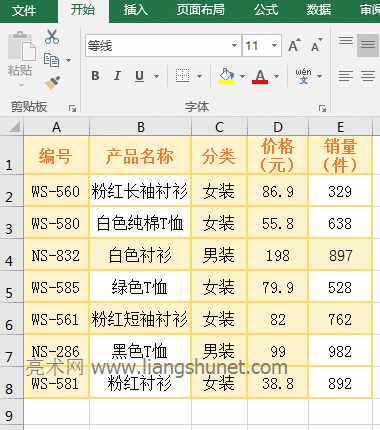Toggle Underline formatting
This screenshot has width=380, height=430.
click(x=140, y=76)
